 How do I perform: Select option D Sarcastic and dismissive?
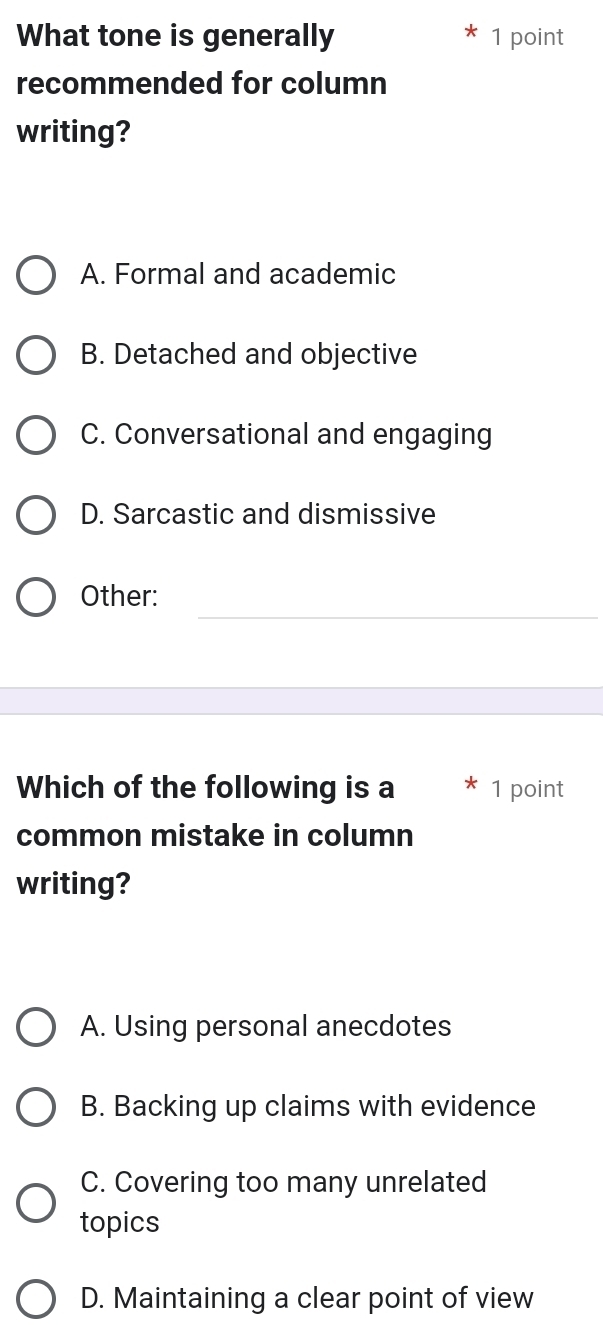[x=36, y=515]
